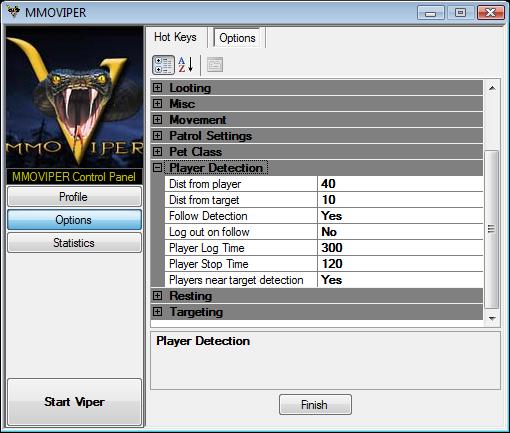Open the Property Pages toolbar icon

point(215,65)
